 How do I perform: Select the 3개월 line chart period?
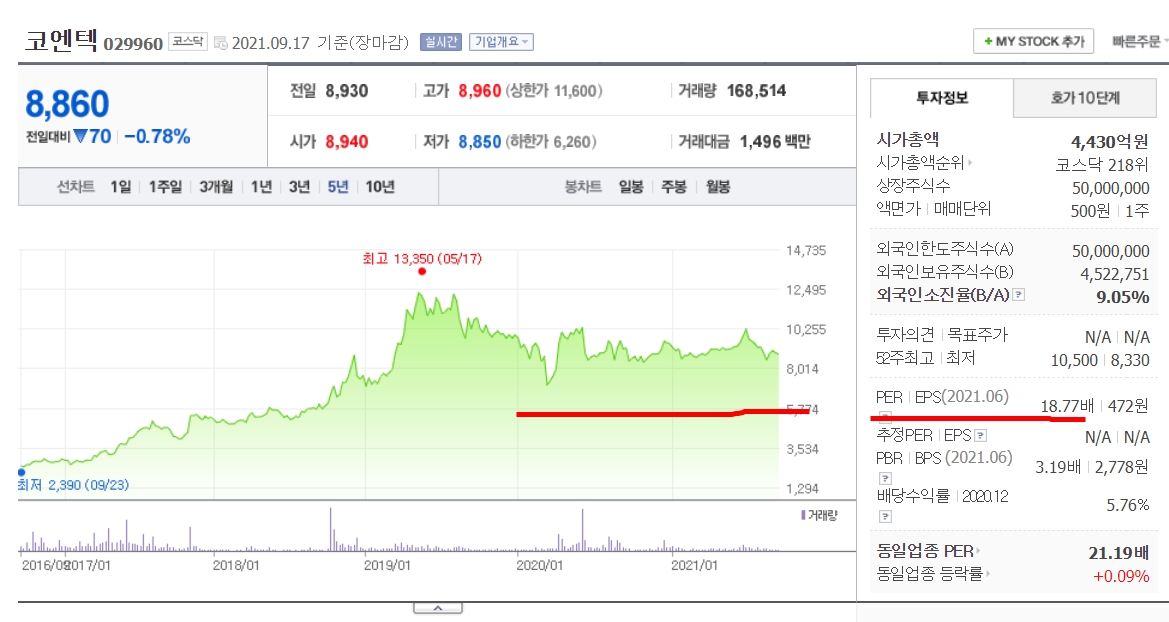point(215,186)
